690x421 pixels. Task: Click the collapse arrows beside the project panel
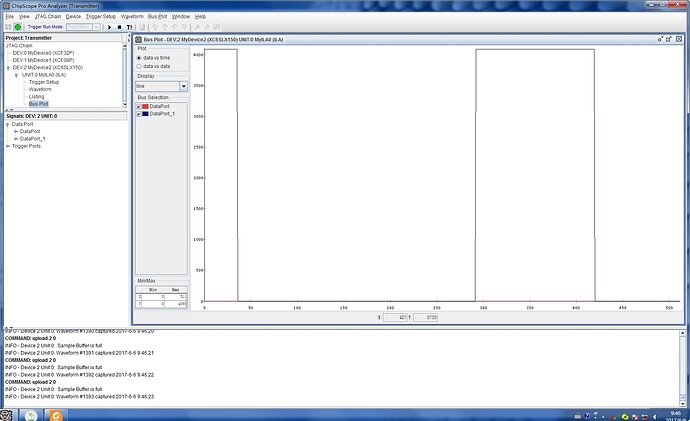pyautogui.click(x=129, y=38)
